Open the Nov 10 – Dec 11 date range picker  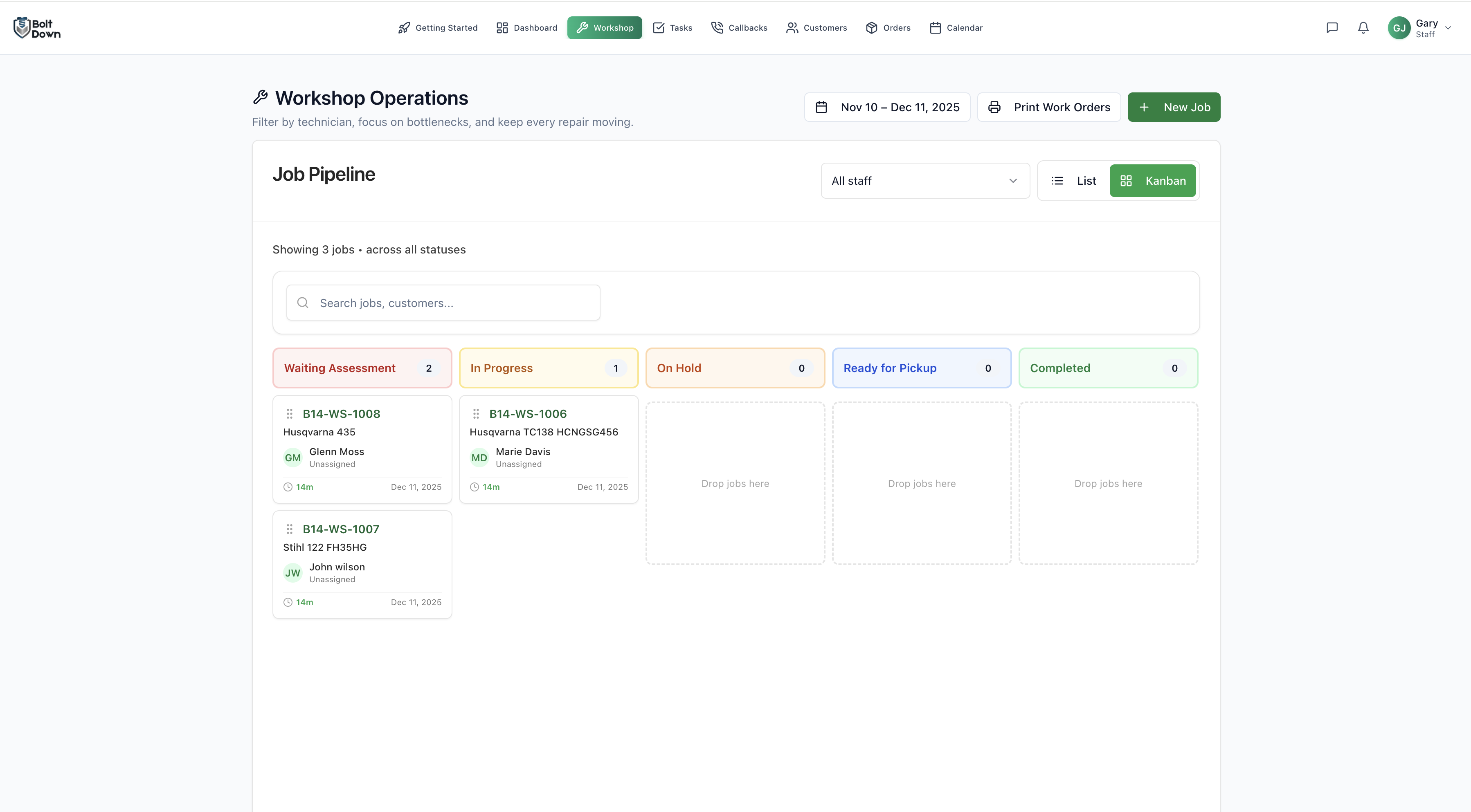[x=887, y=107]
